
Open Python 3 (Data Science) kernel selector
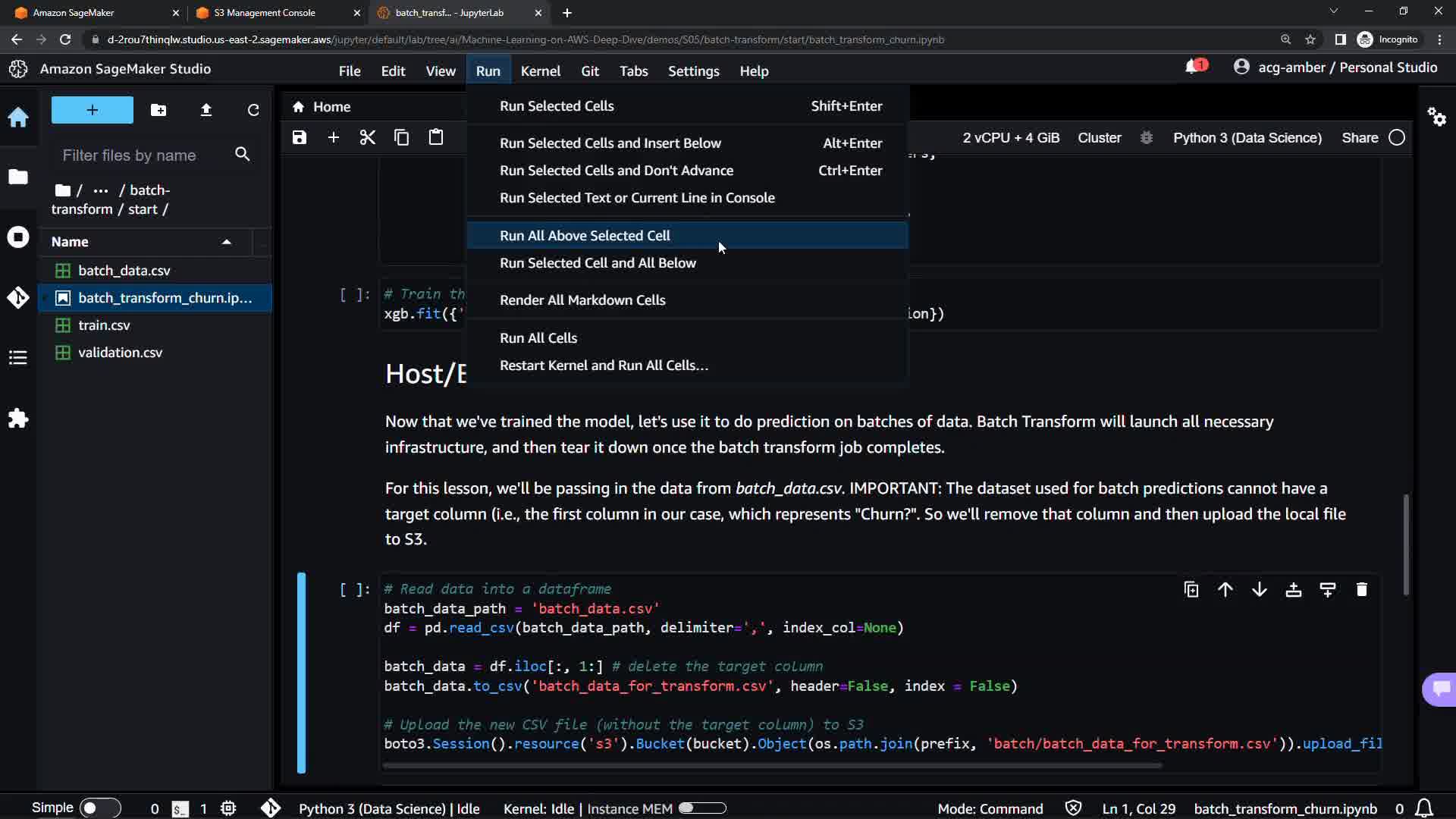tap(1247, 137)
